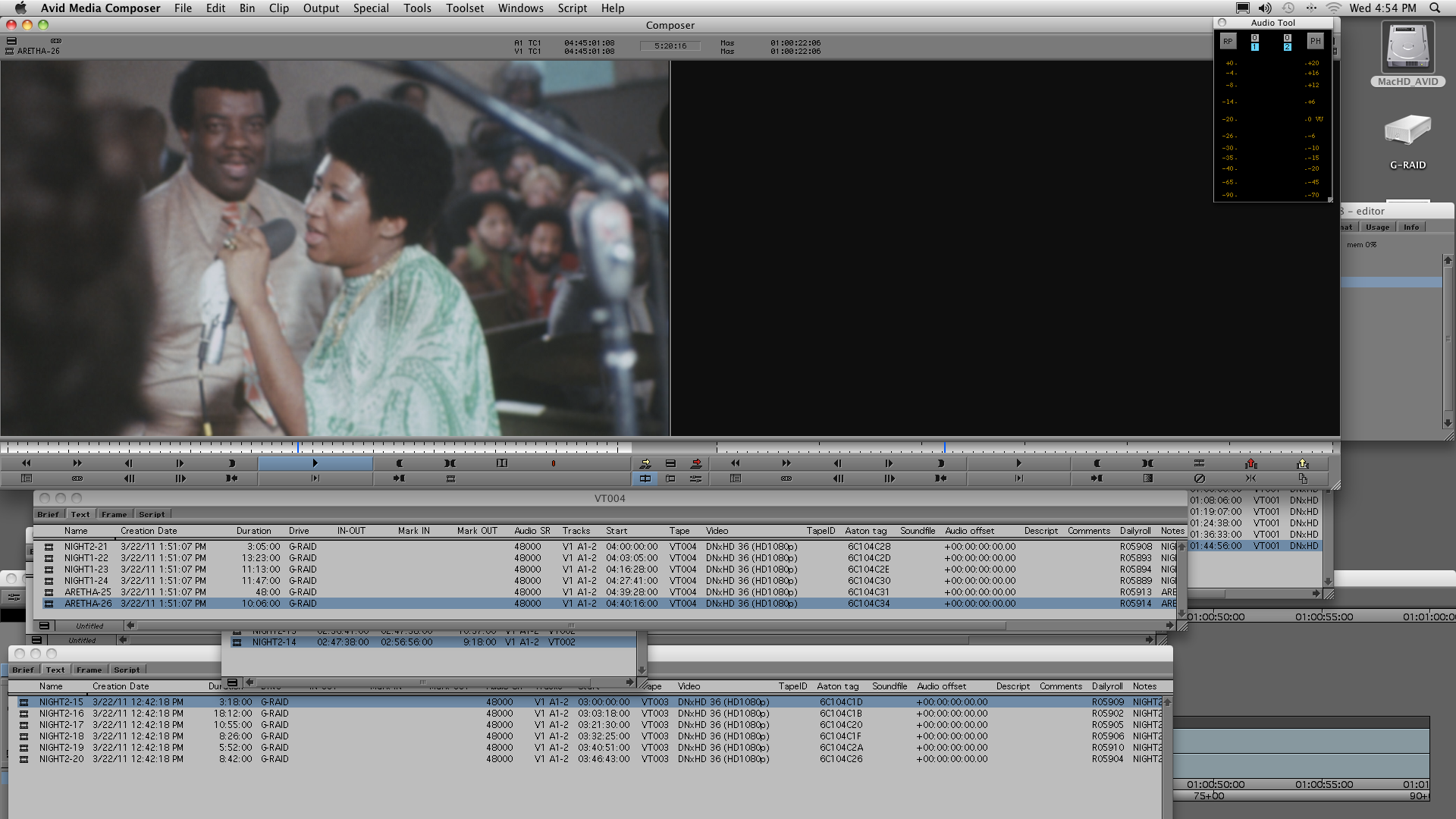The width and height of the screenshot is (1456, 819).
Task: Click the red Overwrite arrow button
Action: tap(696, 463)
